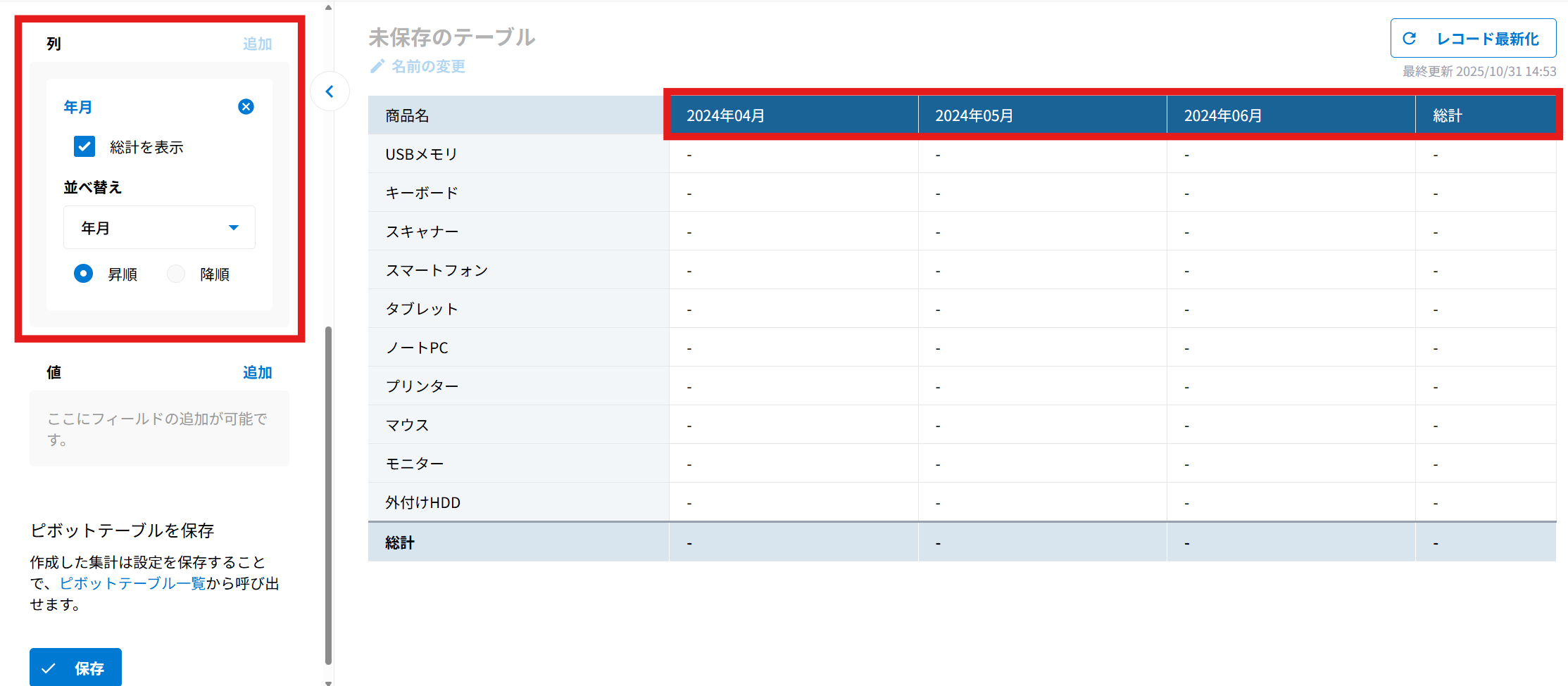Viewport: 1568px width, 686px height.
Task: Click the レコード最新化 button
Action: (x=1473, y=39)
